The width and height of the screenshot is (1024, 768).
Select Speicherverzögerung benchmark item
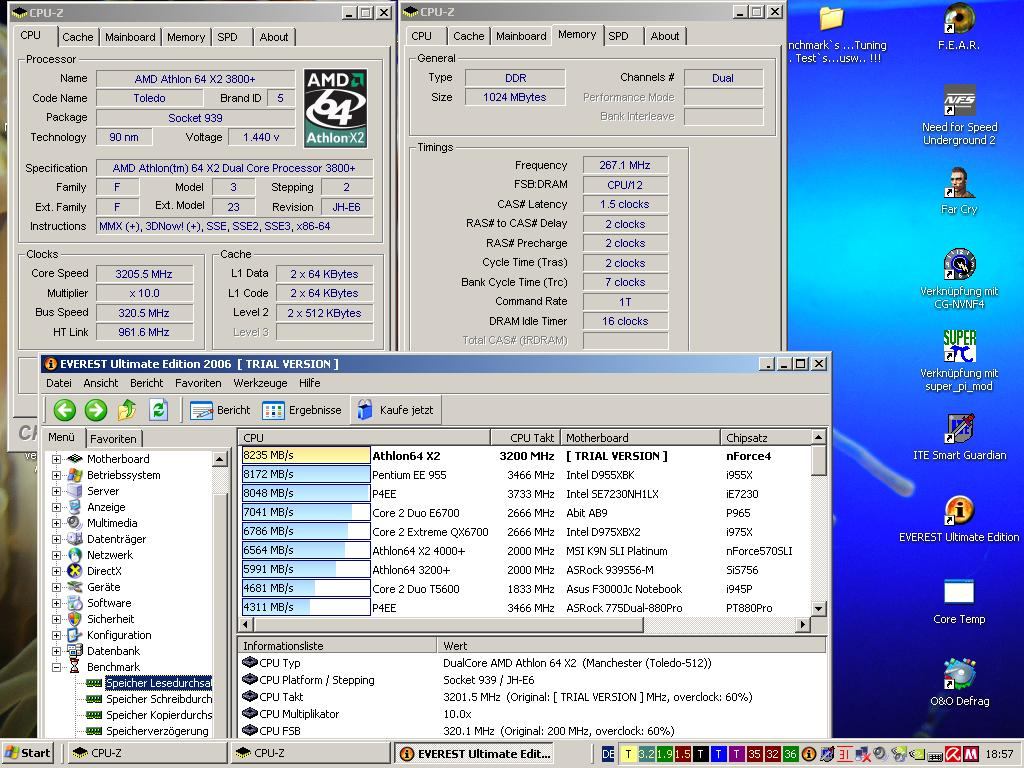157,731
